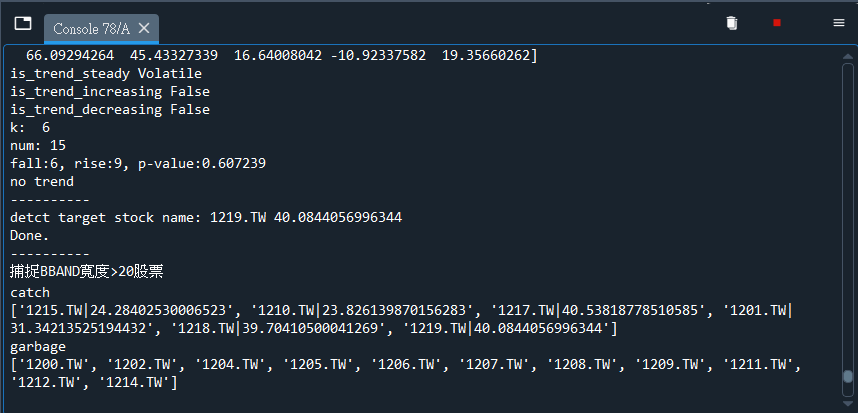
Task: Click the empty scrollbar track above thumb
Action: (848, 216)
